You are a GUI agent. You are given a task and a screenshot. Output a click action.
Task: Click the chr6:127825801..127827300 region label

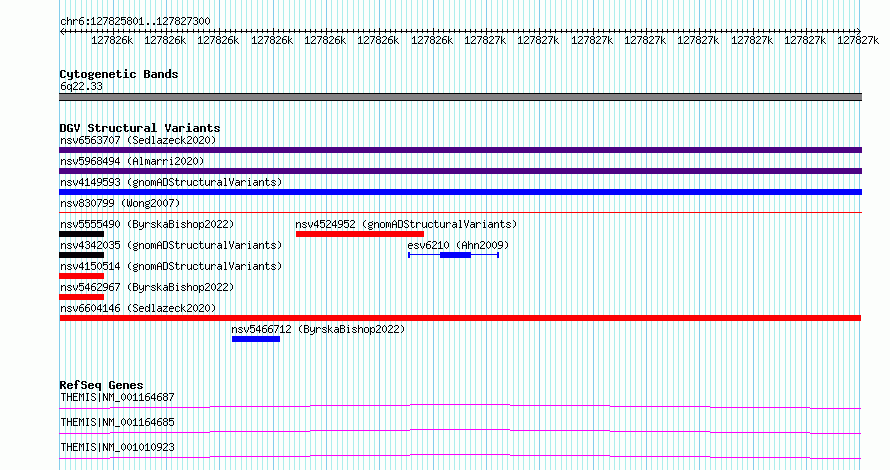[135, 21]
